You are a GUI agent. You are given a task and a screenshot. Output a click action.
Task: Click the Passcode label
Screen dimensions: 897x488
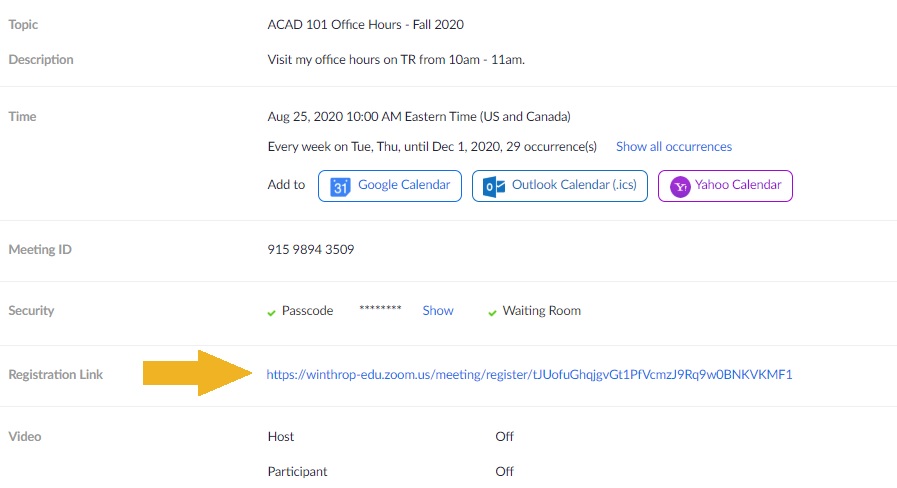pyautogui.click(x=307, y=310)
